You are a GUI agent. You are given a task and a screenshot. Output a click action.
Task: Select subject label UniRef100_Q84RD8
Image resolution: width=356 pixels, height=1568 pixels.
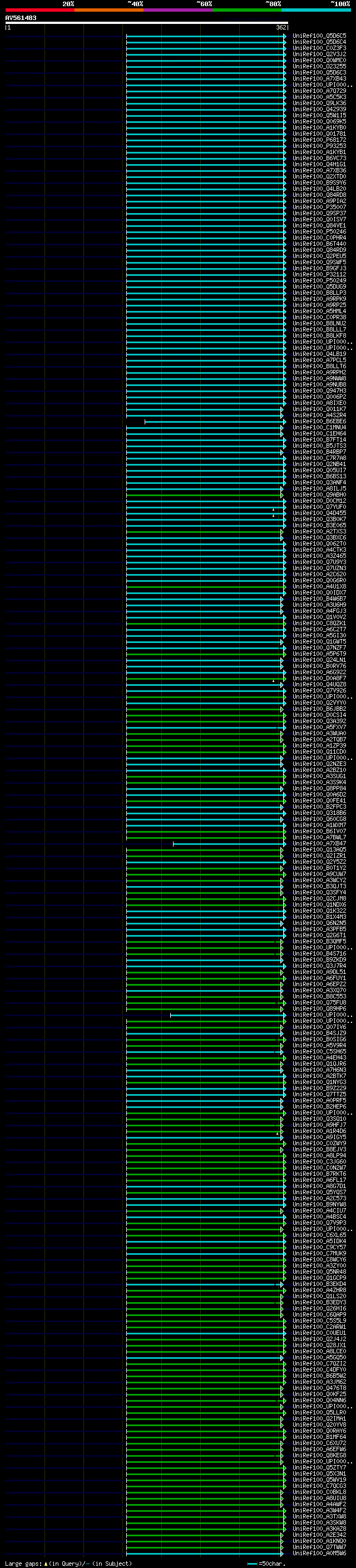tap(319, 195)
